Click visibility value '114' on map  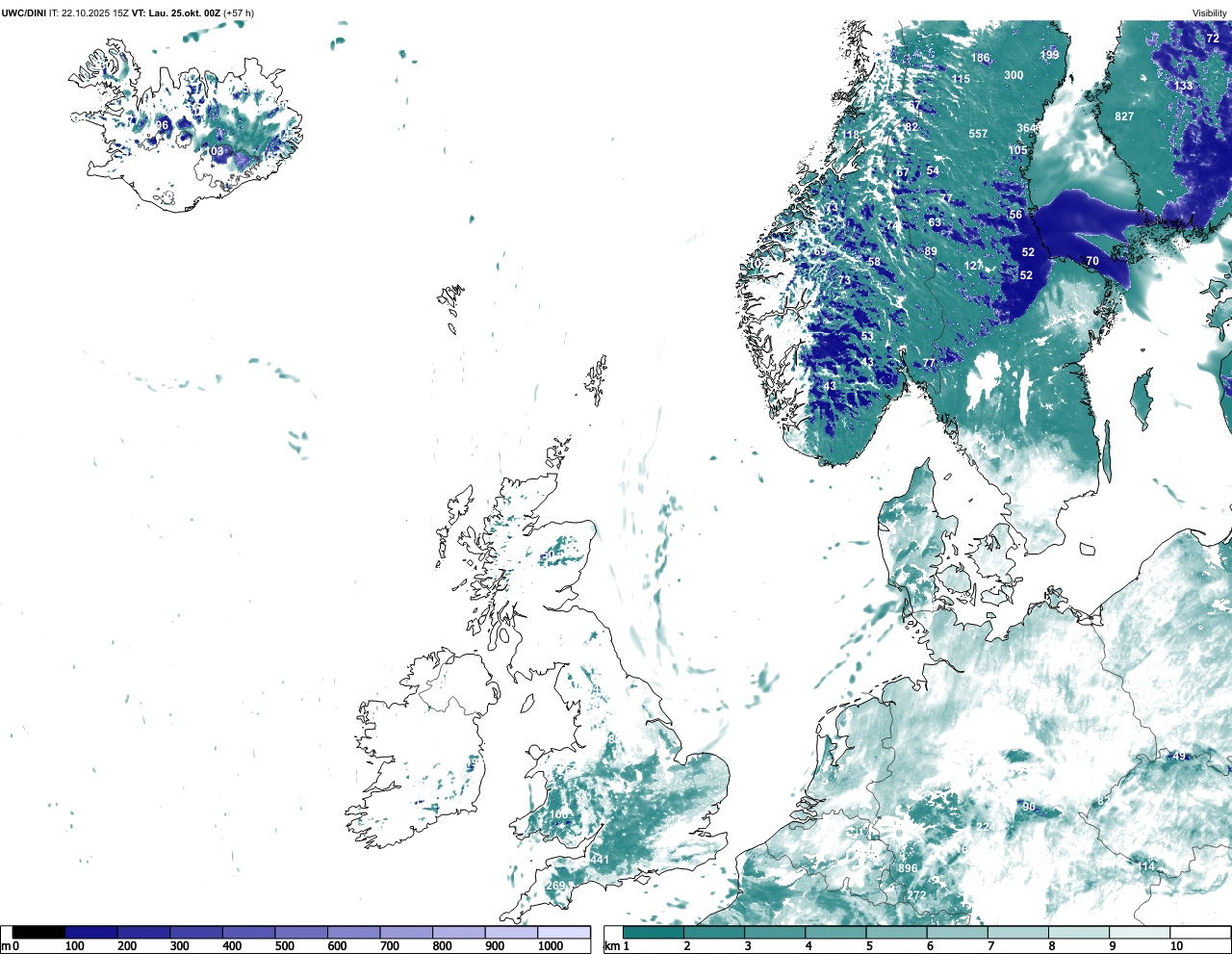point(1146,866)
